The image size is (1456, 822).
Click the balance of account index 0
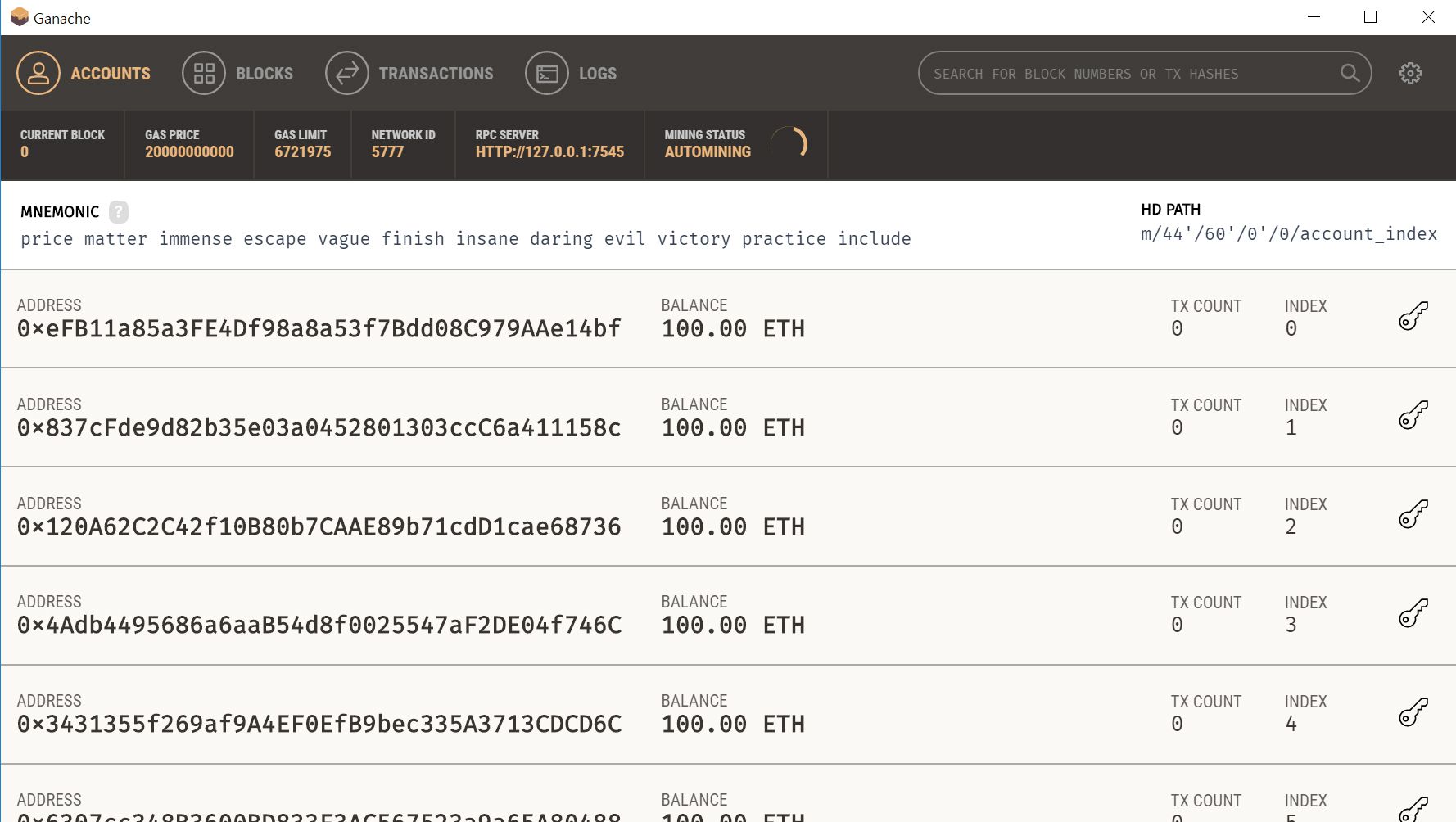pyautogui.click(x=733, y=329)
